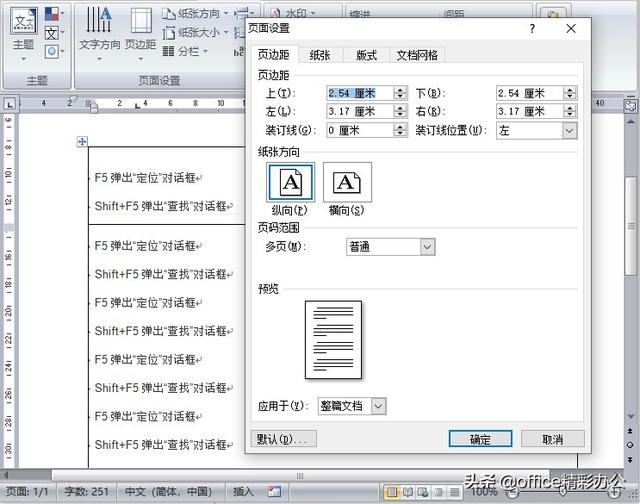The width and height of the screenshot is (640, 504).
Task: Click the left margin spinner arrows
Action: (x=400, y=111)
